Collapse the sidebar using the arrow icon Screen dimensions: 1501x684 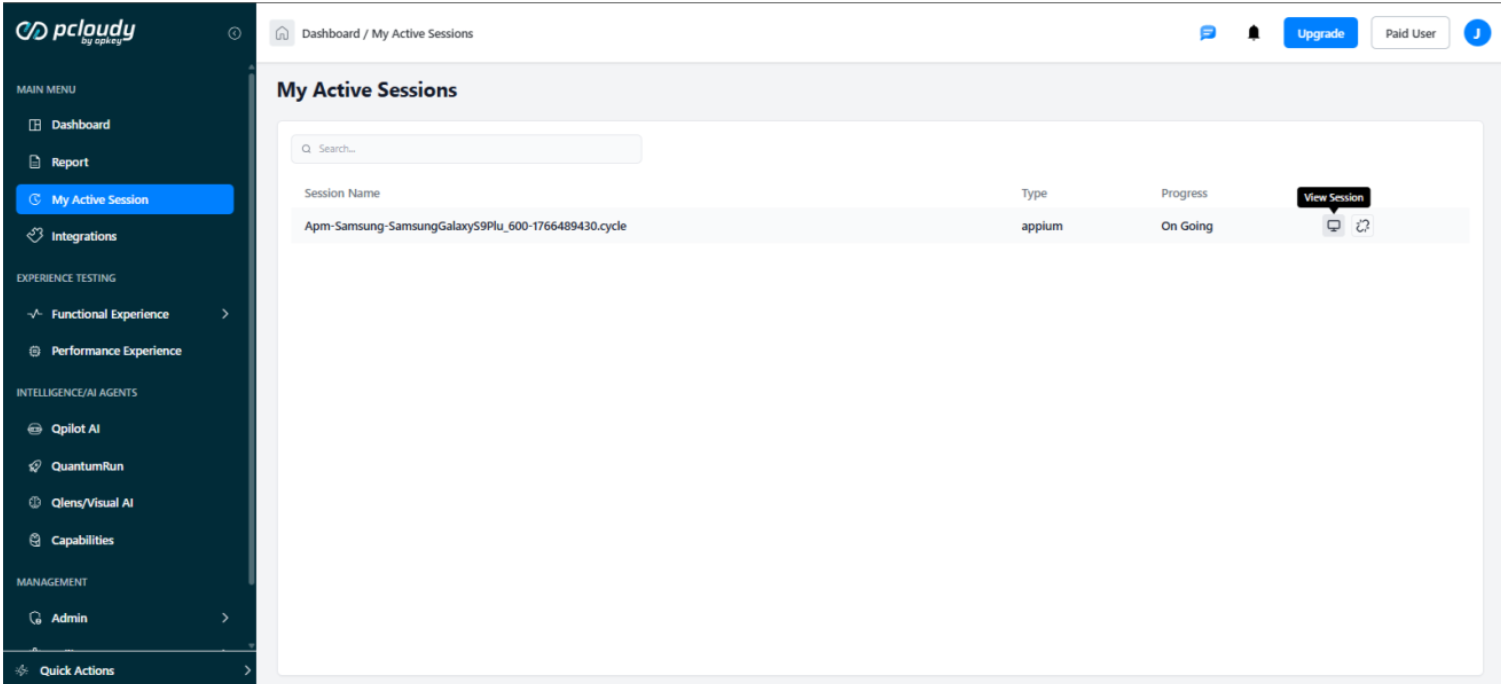(234, 33)
